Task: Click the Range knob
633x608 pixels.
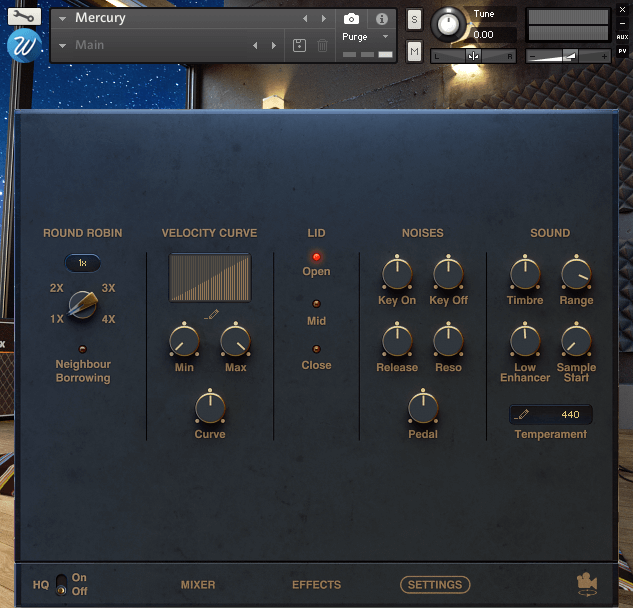Action: 576,274
